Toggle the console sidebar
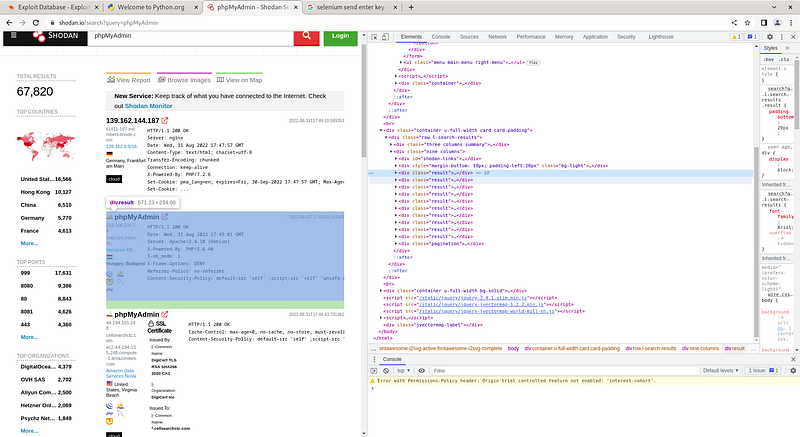 tap(374, 371)
